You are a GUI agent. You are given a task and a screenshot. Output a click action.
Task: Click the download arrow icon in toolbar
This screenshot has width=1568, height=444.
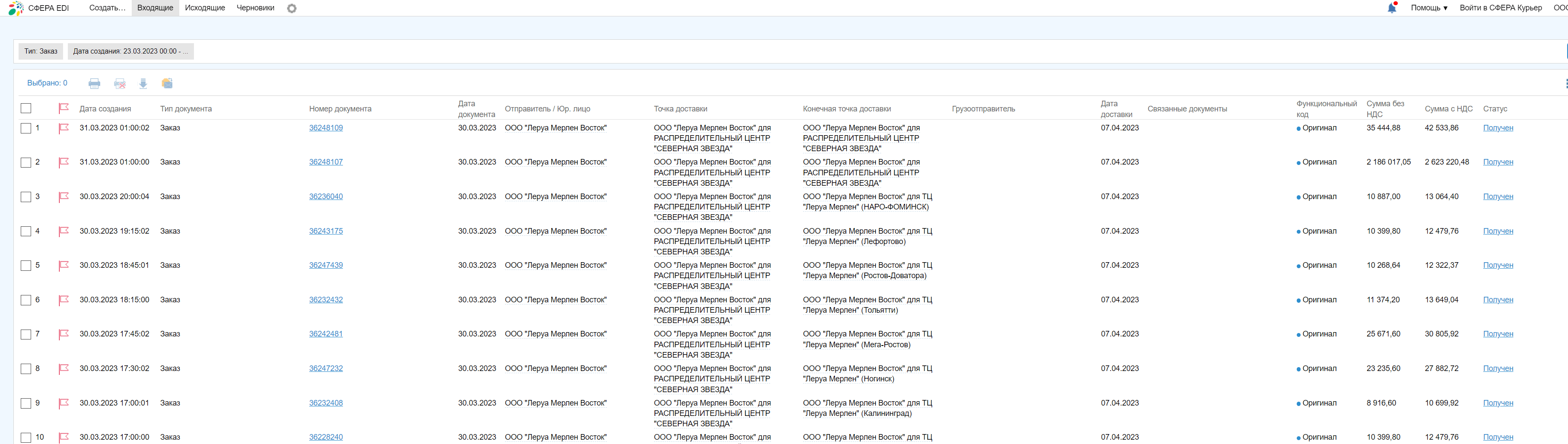[x=143, y=83]
